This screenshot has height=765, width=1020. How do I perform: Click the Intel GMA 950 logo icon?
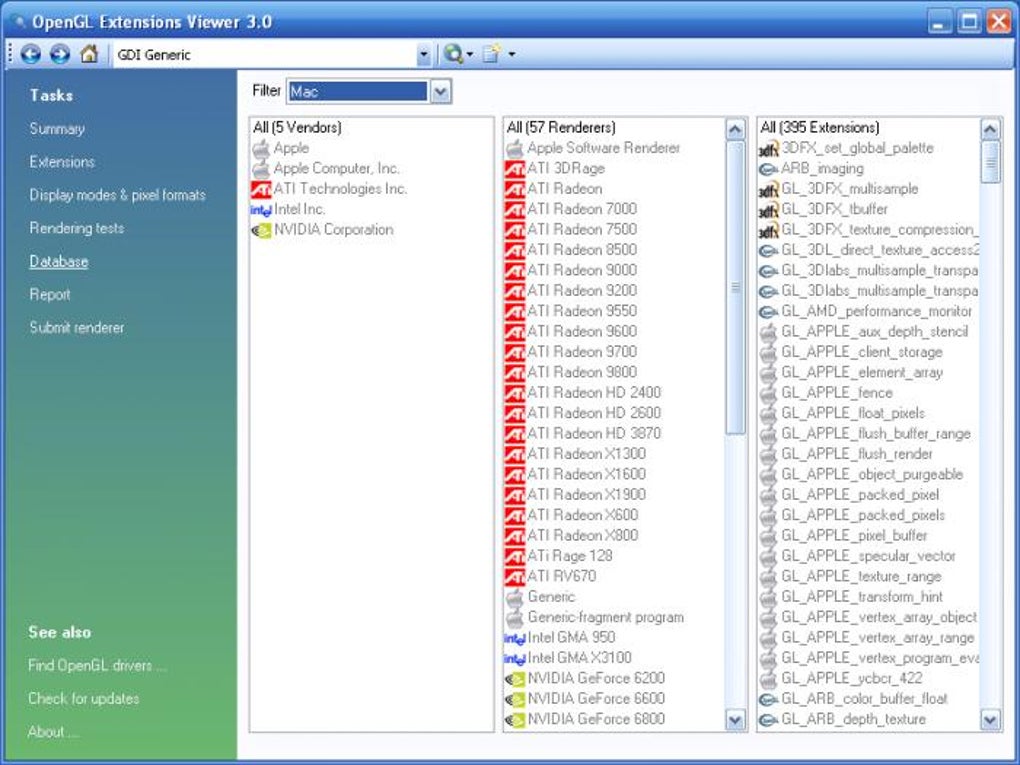click(x=515, y=639)
